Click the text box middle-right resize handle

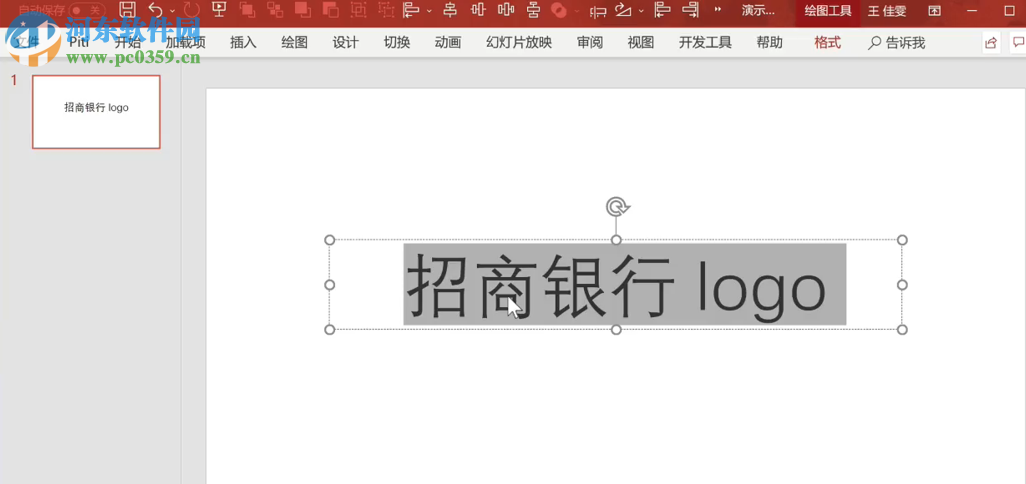902,285
